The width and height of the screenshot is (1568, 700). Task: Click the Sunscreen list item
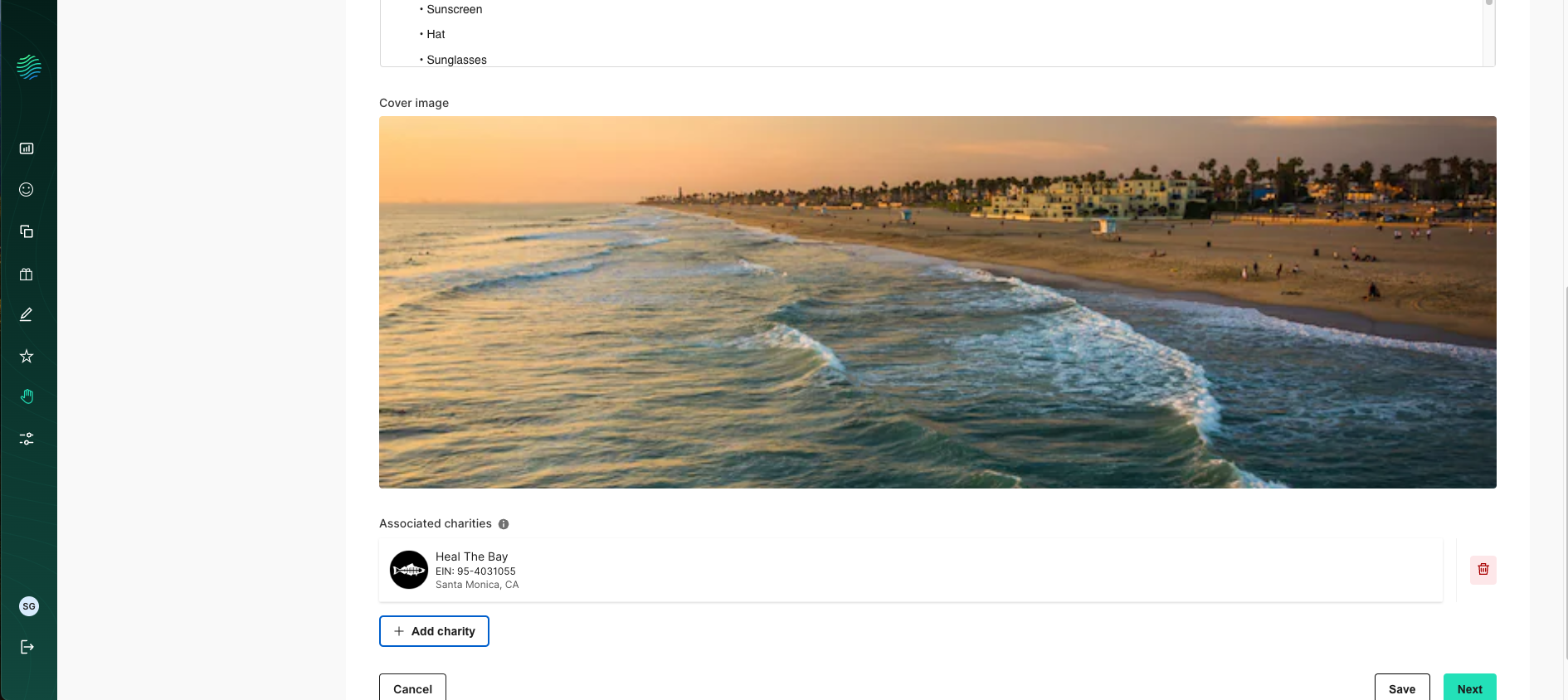point(454,9)
